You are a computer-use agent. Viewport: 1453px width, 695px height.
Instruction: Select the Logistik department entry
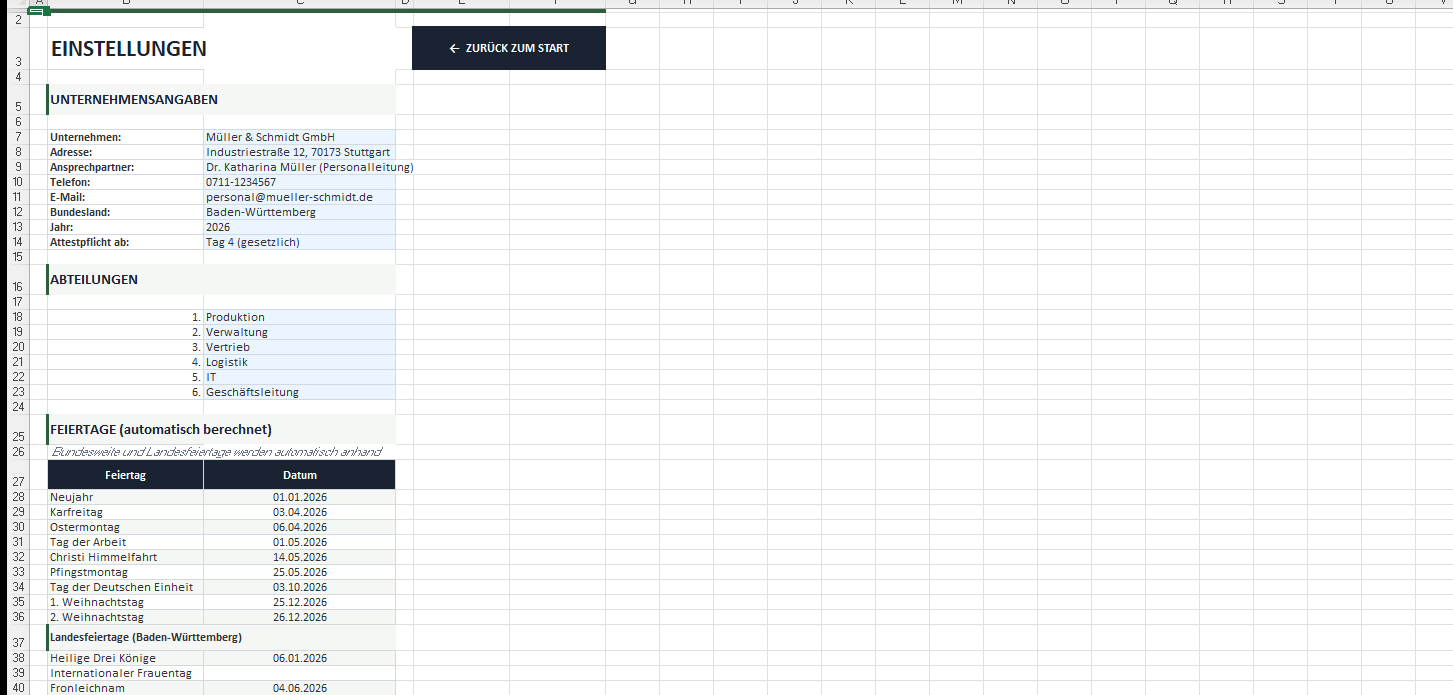pyautogui.click(x=299, y=362)
